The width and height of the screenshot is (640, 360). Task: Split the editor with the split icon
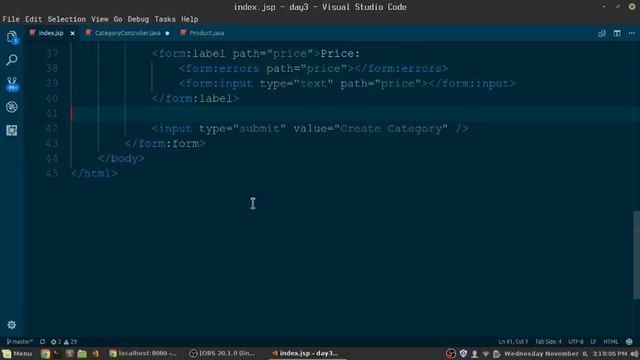click(x=617, y=33)
